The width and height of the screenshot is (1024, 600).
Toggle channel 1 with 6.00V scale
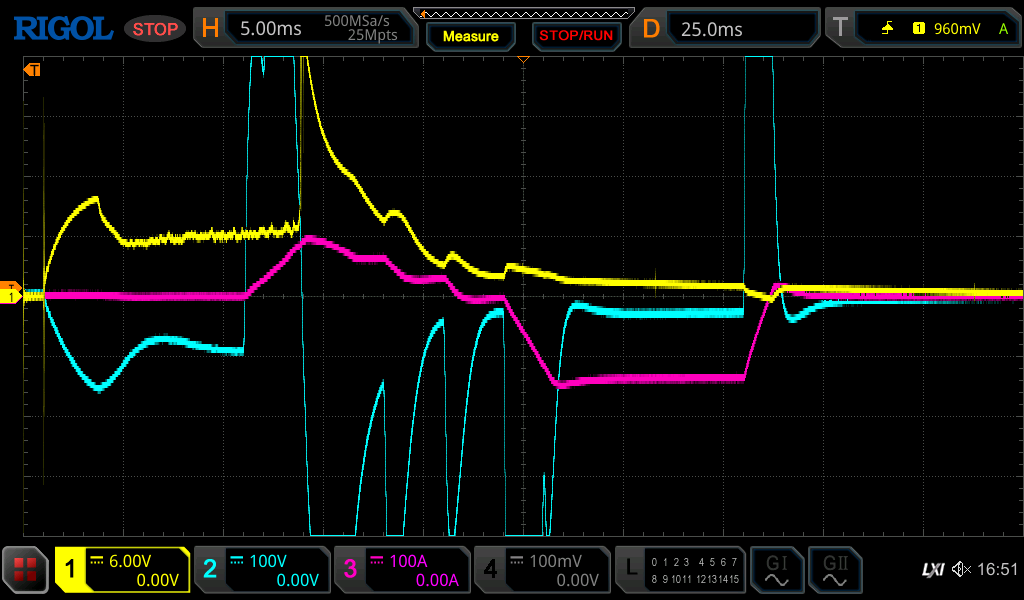click(122, 570)
